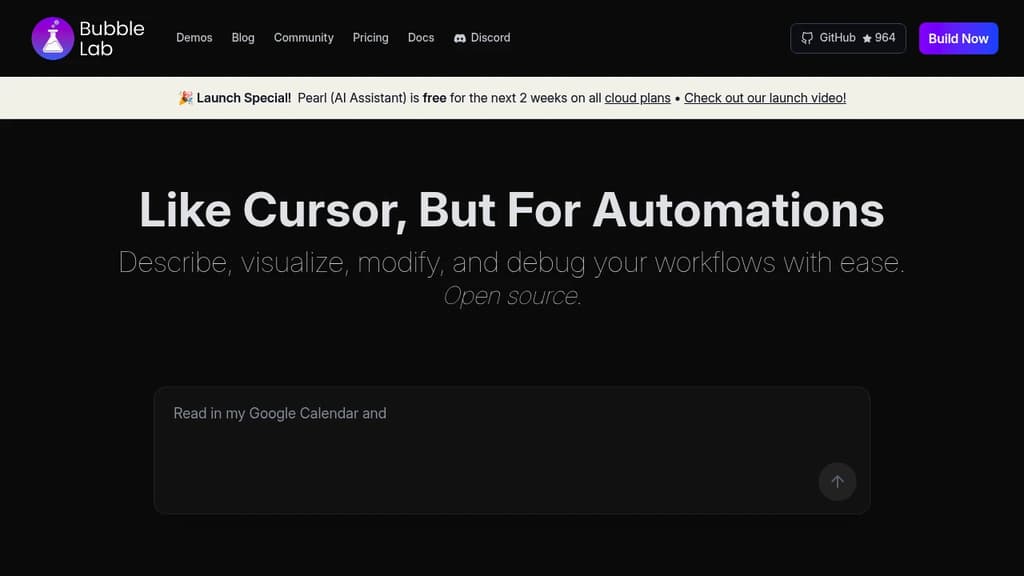This screenshot has width=1024, height=576.
Task: Go to the Blog section
Action: [243, 38]
